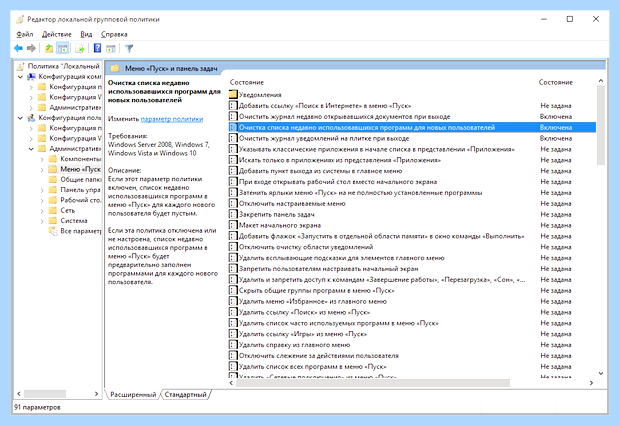Click policy icon beside Отключить очистку области уведомлений
Screen dimensions: 620x426
(x=233, y=247)
